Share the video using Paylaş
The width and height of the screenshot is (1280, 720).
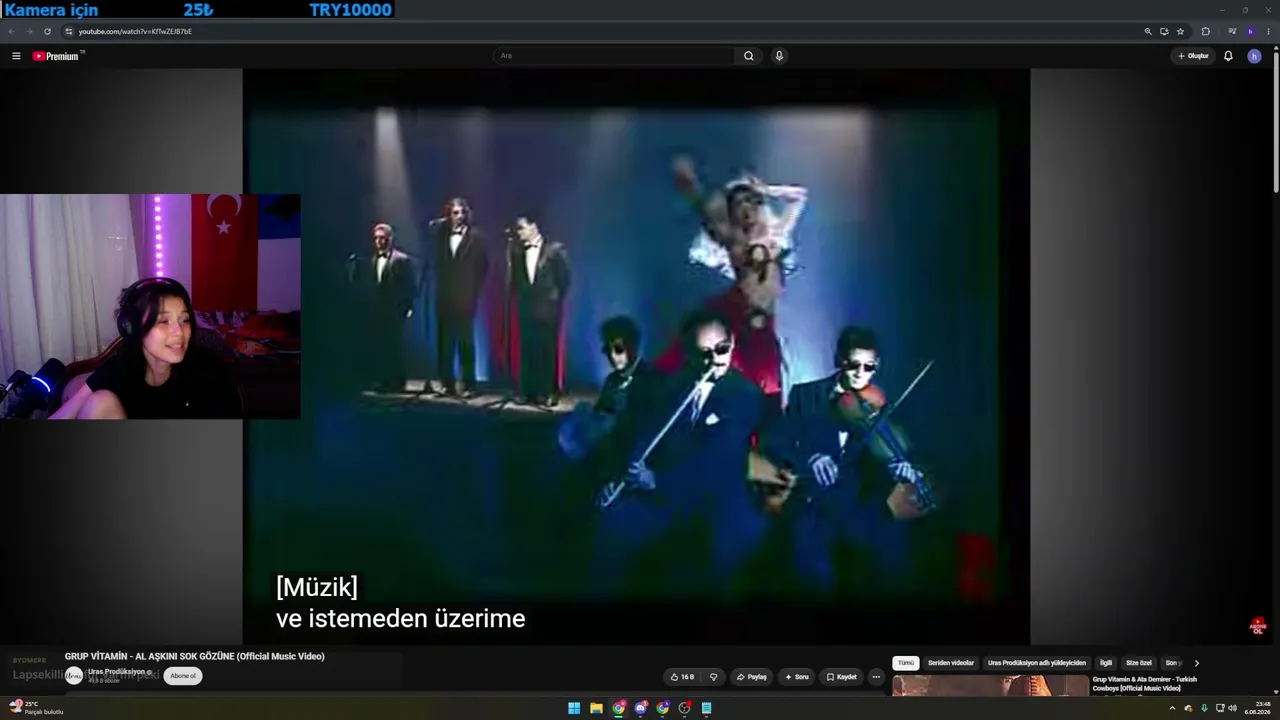pos(752,677)
